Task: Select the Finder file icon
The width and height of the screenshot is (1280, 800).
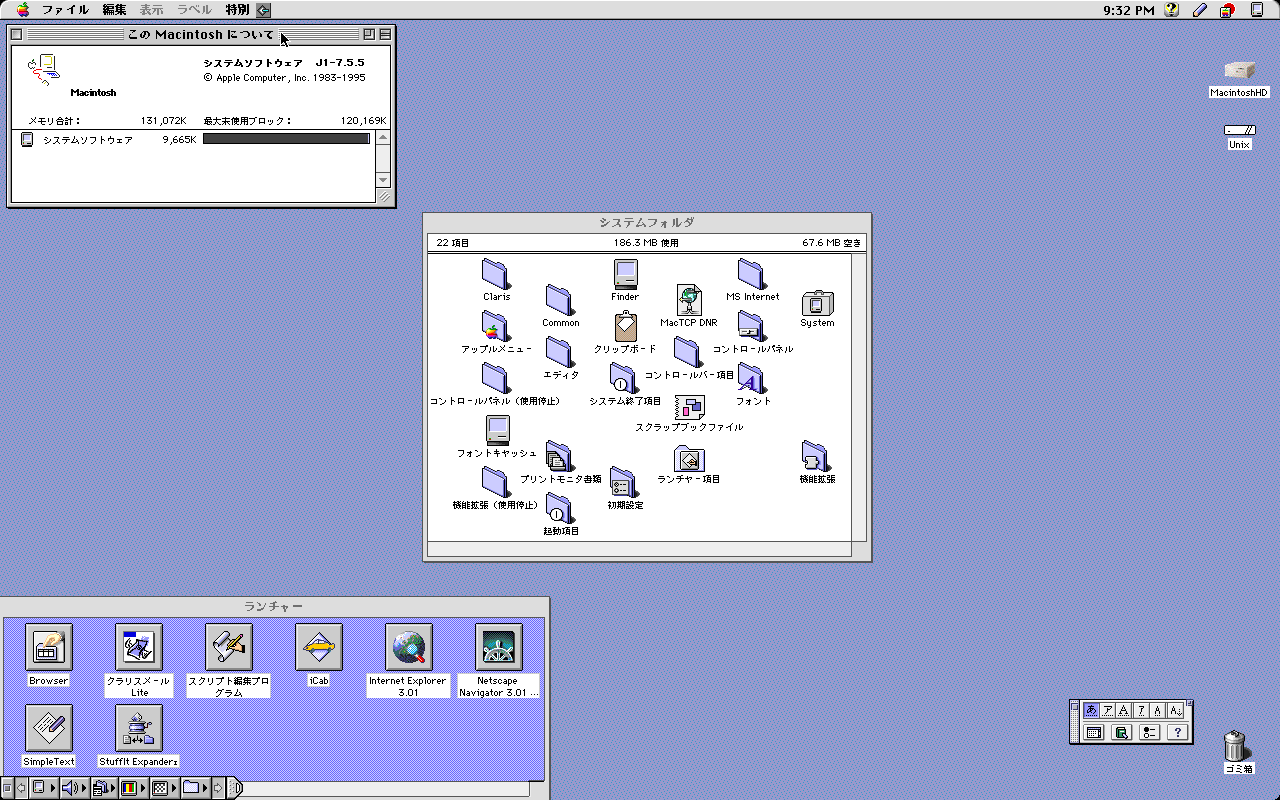Action: pos(625,274)
